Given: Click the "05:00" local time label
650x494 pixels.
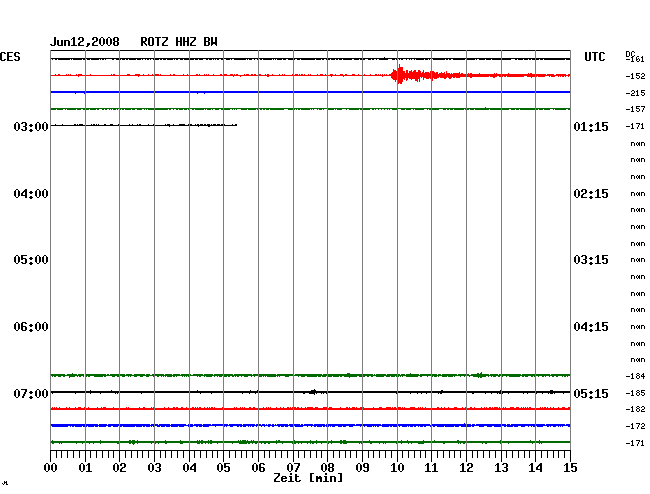Looking at the screenshot, I should (x=31, y=260).
